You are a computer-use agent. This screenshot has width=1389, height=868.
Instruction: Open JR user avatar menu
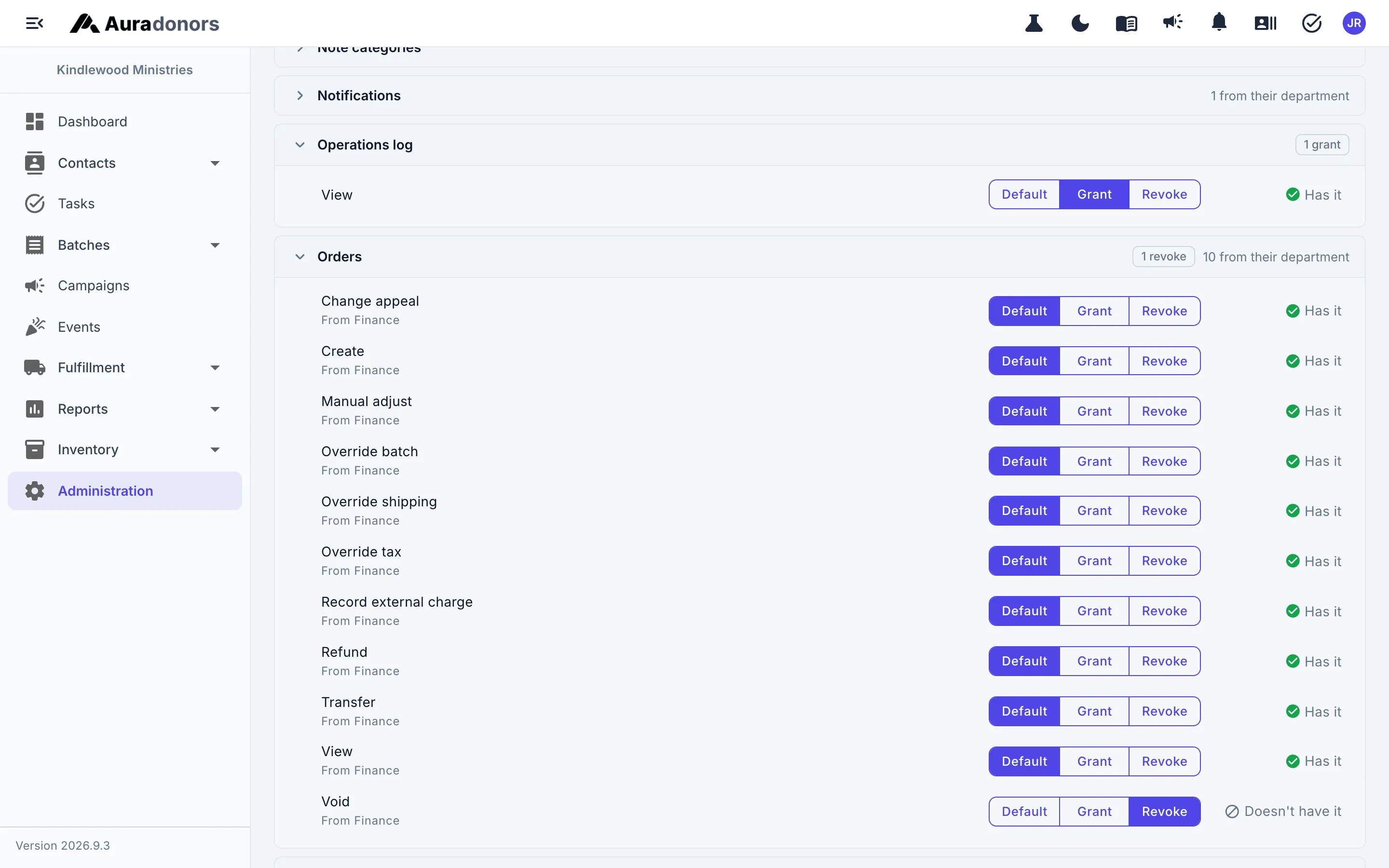pyautogui.click(x=1354, y=24)
